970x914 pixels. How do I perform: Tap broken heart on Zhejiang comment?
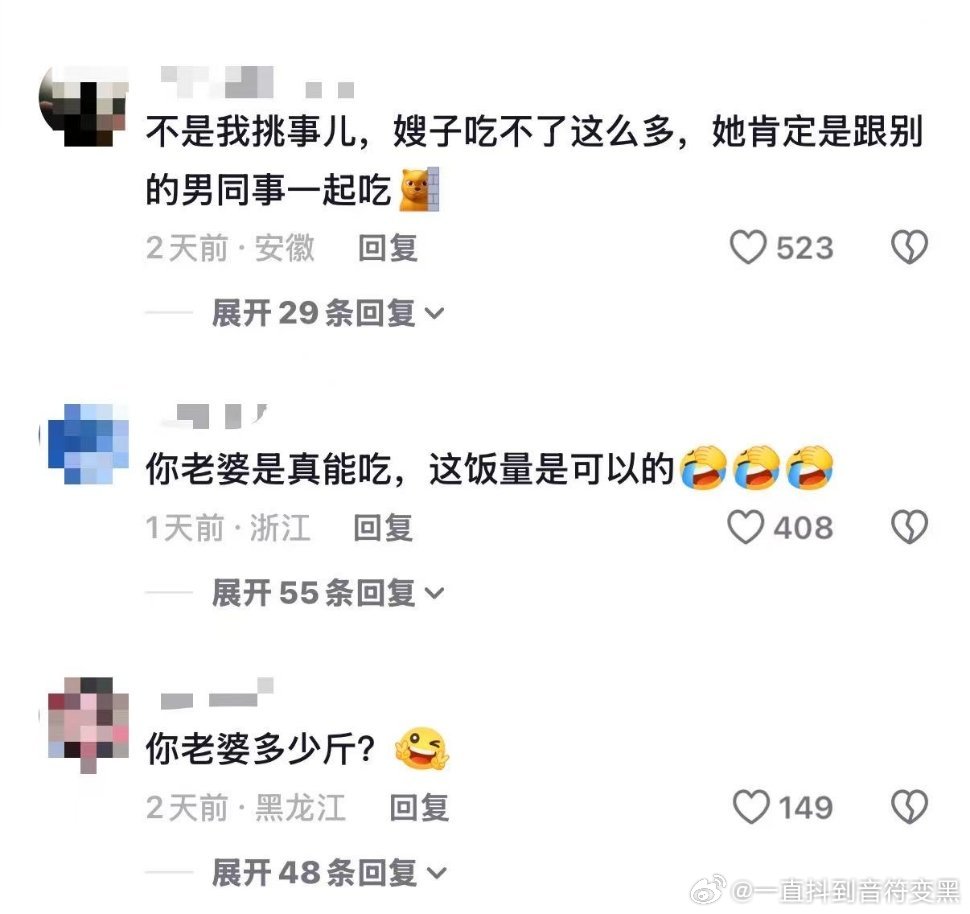(909, 527)
